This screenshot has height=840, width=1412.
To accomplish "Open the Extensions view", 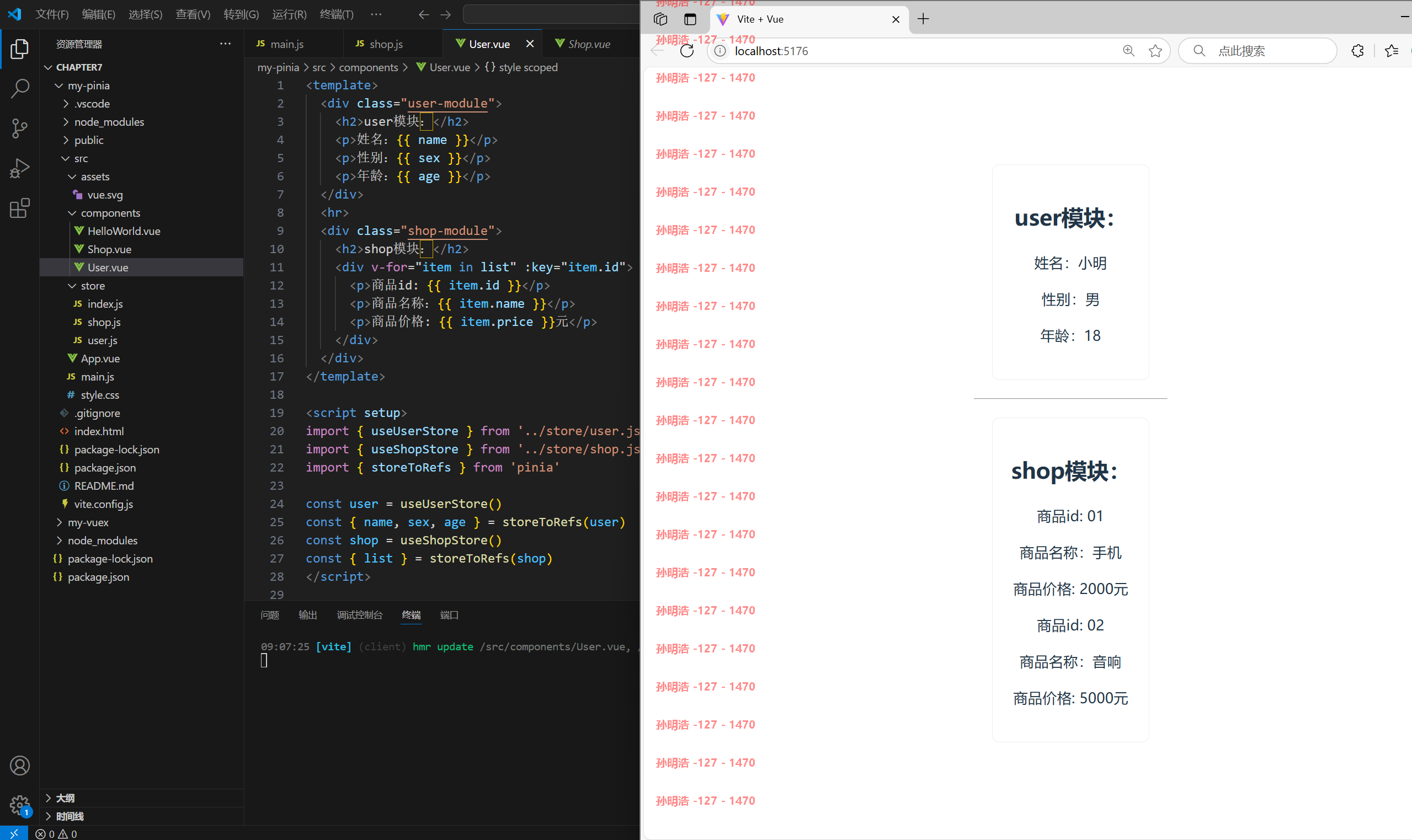I will click(19, 208).
